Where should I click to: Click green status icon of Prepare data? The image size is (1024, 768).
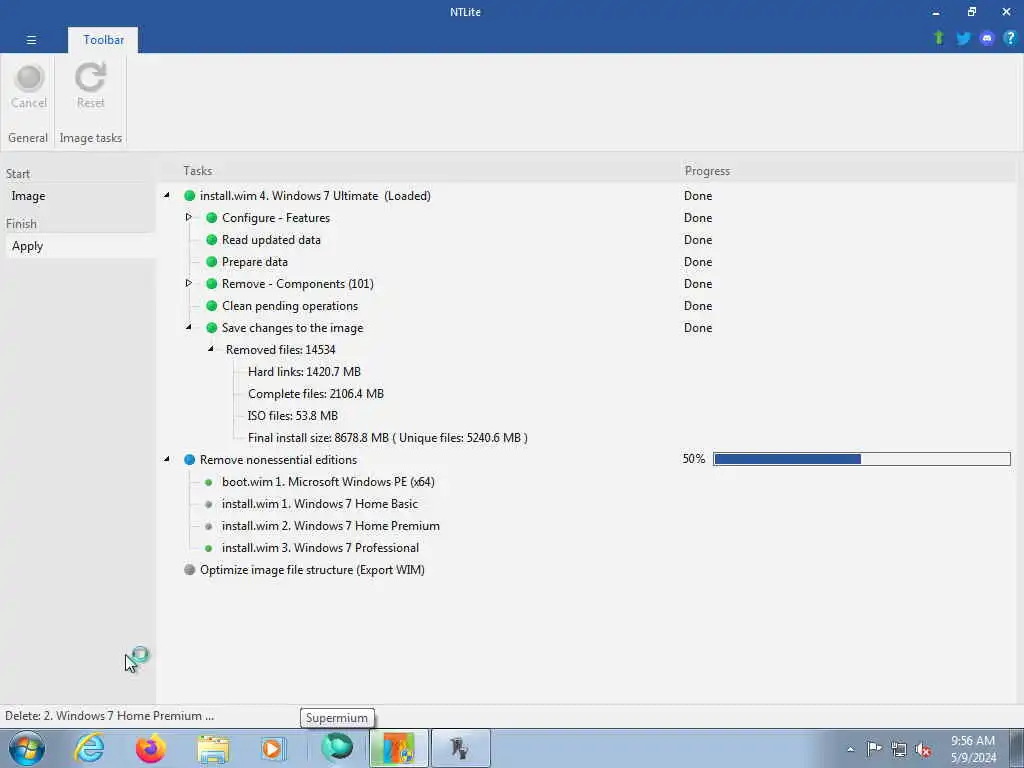click(x=212, y=261)
